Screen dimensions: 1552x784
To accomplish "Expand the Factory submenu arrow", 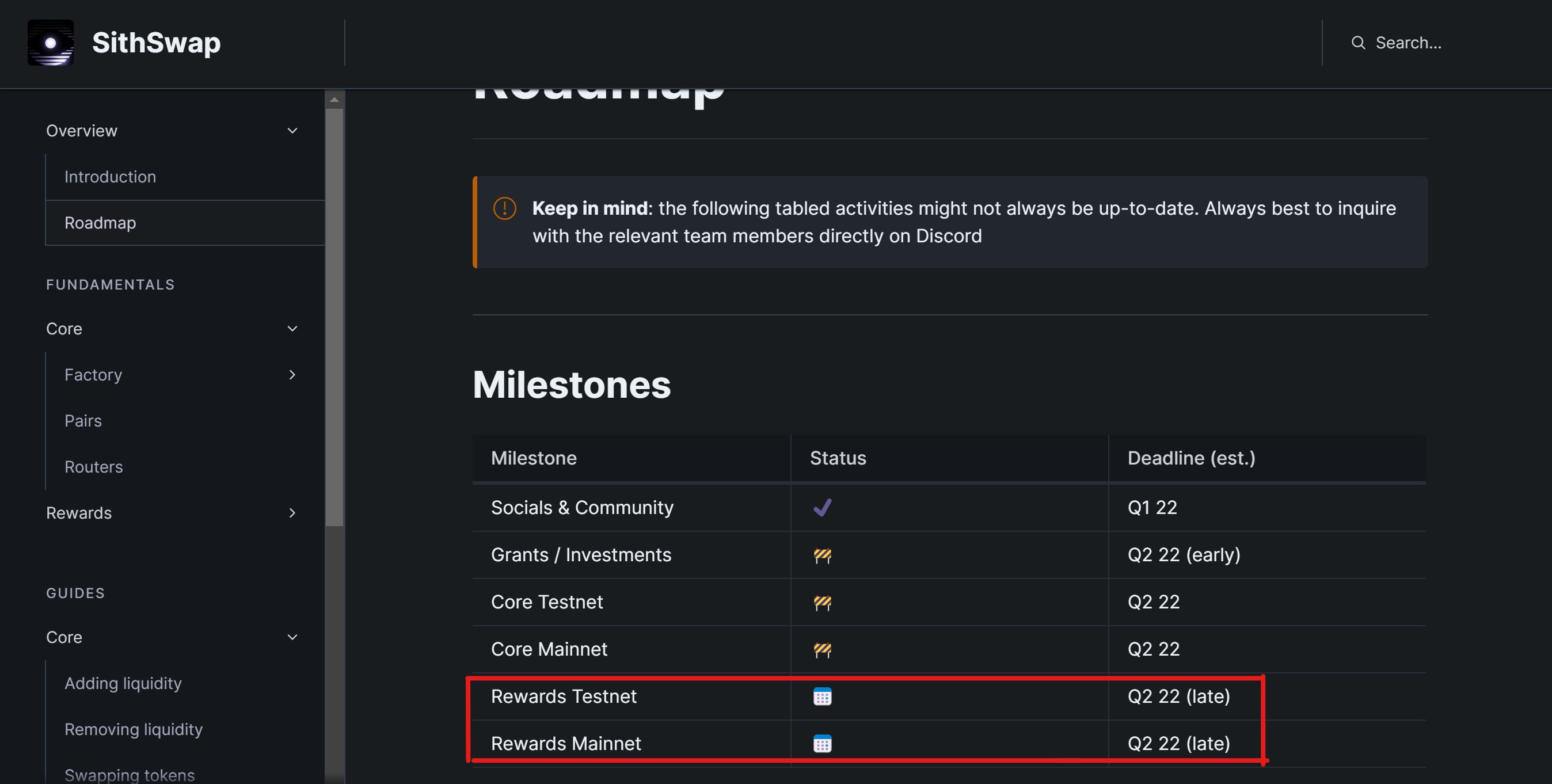I will coord(292,375).
